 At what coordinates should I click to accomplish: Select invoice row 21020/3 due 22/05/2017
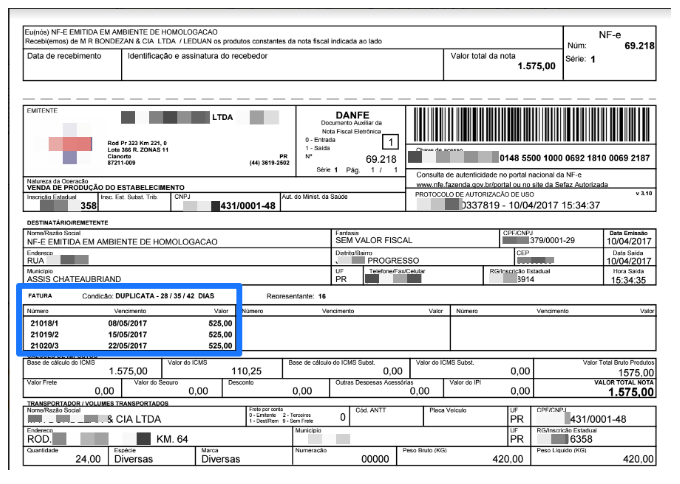tap(132, 345)
